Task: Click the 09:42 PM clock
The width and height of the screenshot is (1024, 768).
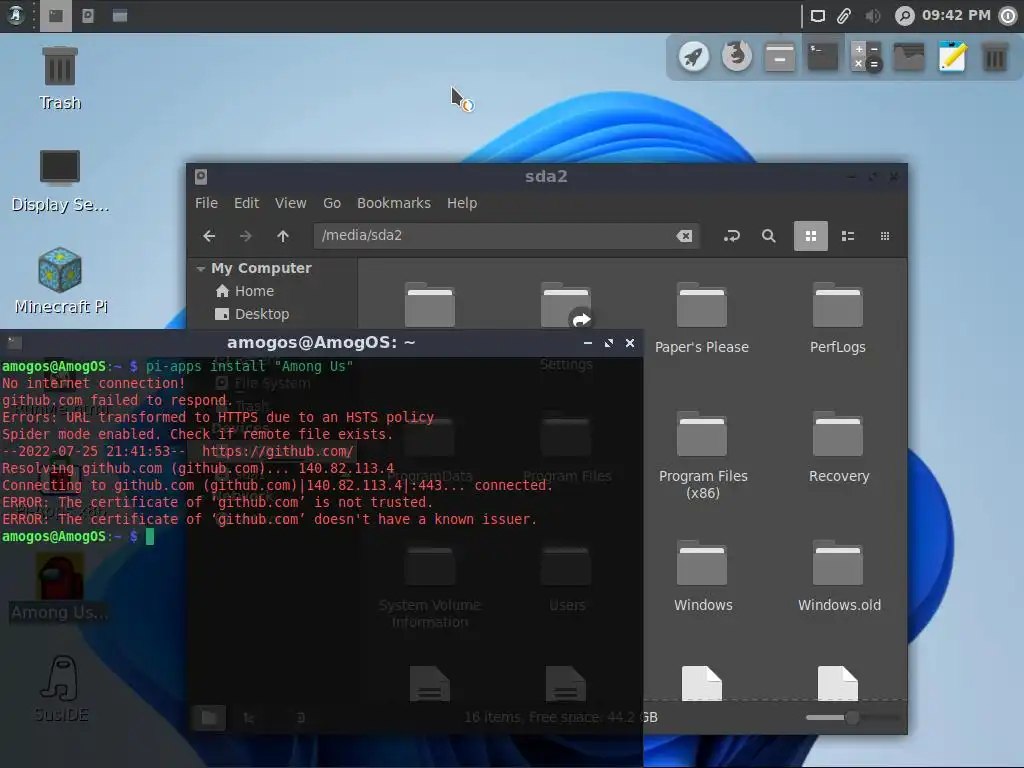Action: (956, 15)
